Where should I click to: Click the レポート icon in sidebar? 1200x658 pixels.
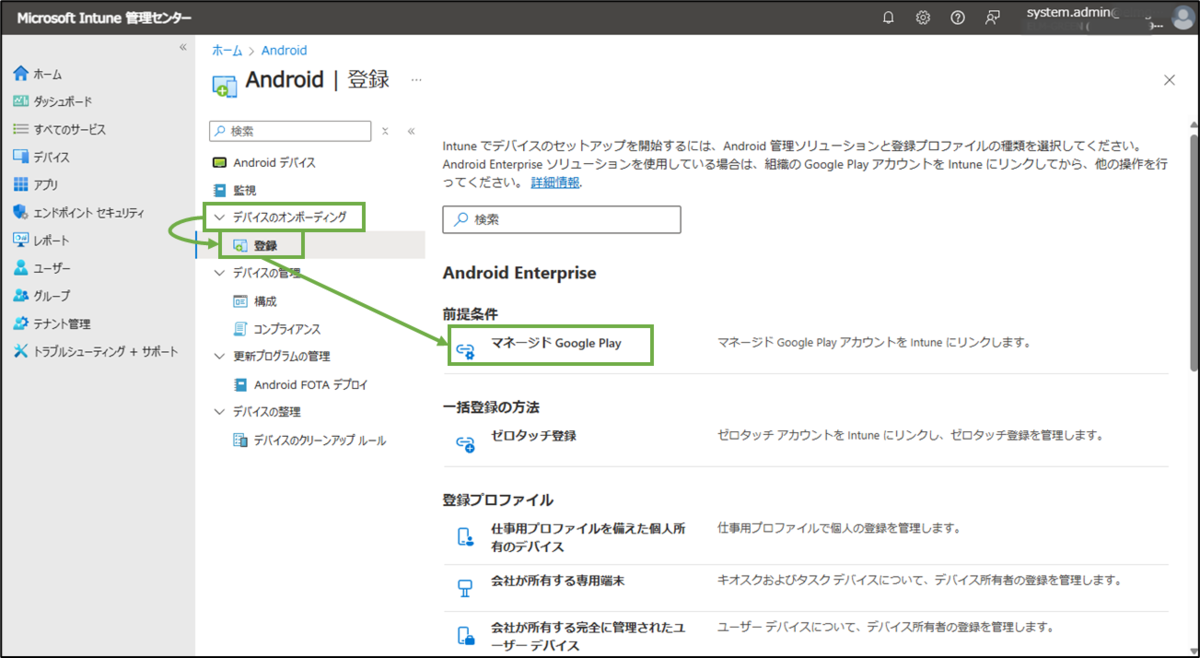tap(21, 240)
